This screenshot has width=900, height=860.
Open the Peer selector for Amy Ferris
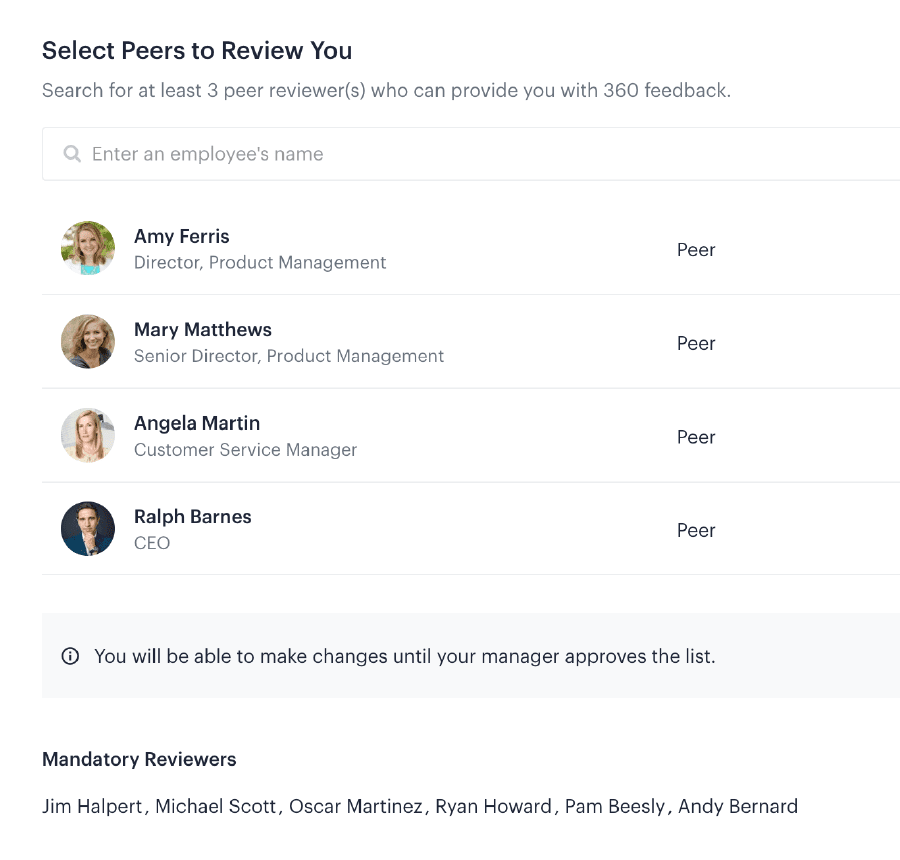(696, 250)
